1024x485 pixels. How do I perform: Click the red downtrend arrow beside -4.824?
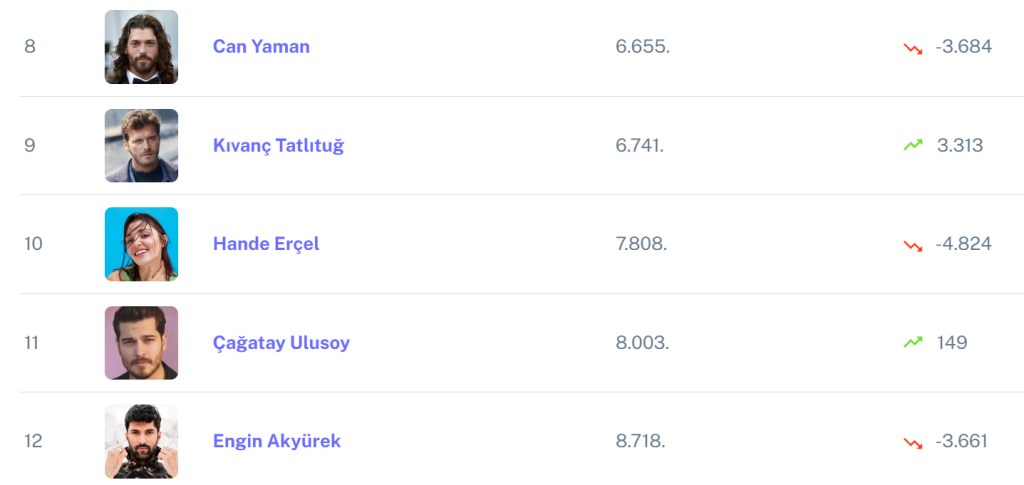click(x=912, y=245)
